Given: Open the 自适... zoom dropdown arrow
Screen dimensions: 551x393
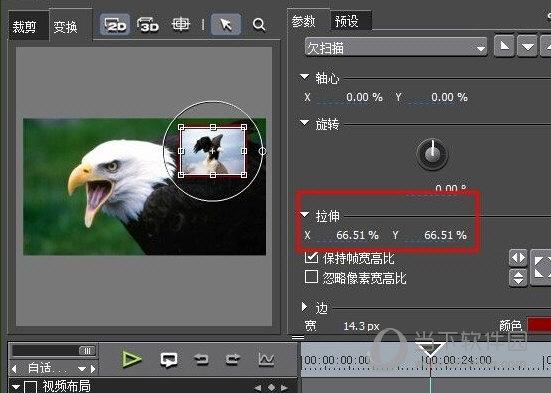Looking at the screenshot, I should pyautogui.click(x=82, y=369).
